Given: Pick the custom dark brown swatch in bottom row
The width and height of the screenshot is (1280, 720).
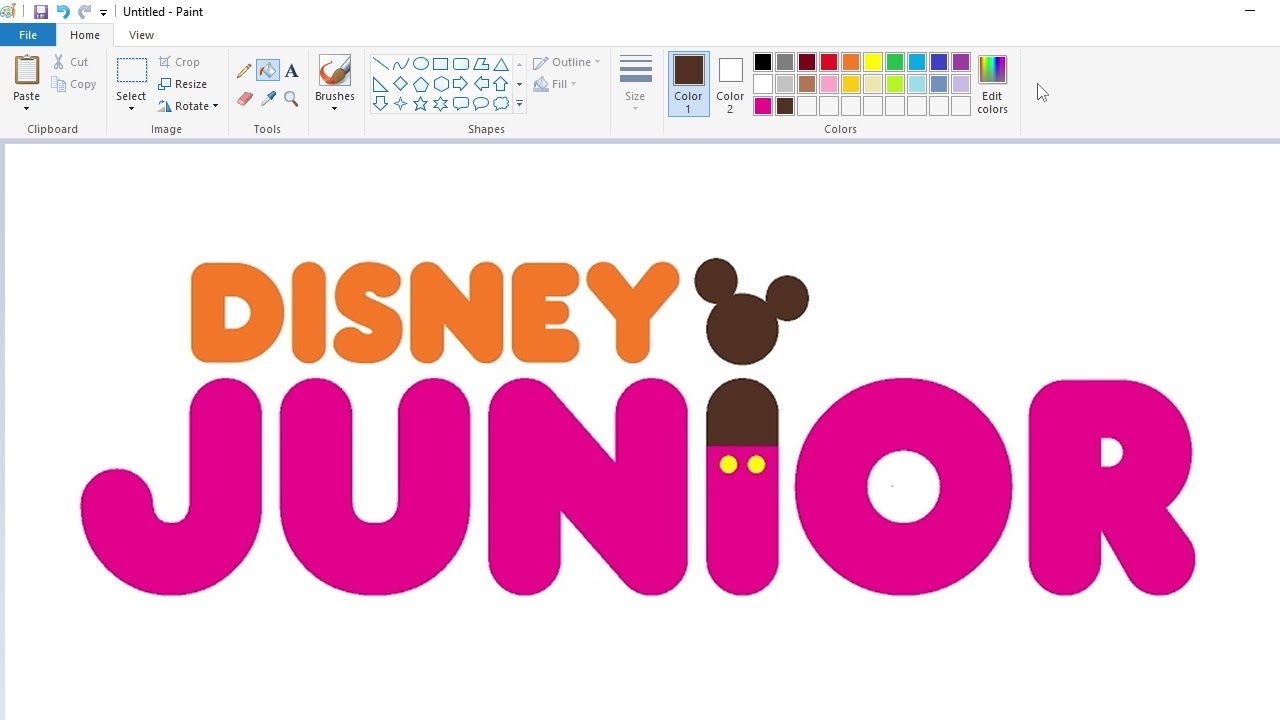Looking at the screenshot, I should 785,106.
